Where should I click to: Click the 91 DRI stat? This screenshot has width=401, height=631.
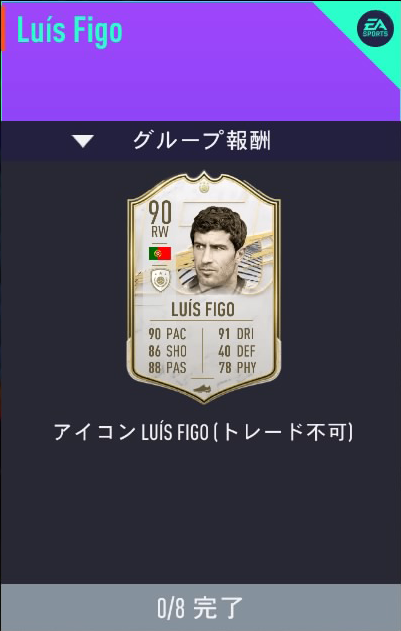click(236, 334)
